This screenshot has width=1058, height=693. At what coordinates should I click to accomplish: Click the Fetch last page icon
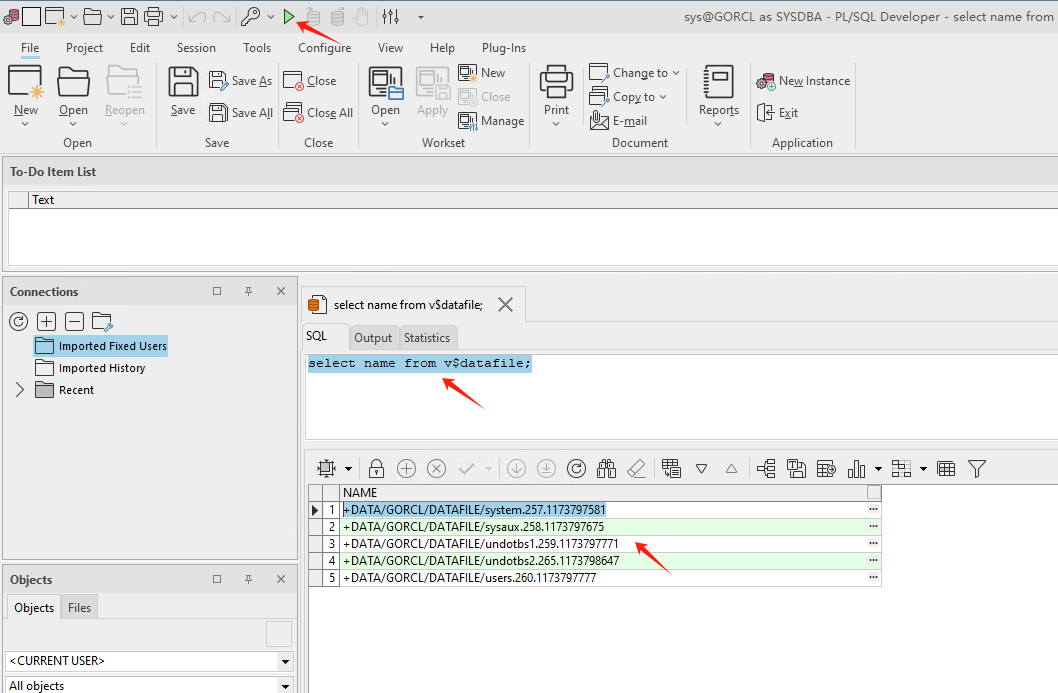(x=546, y=468)
